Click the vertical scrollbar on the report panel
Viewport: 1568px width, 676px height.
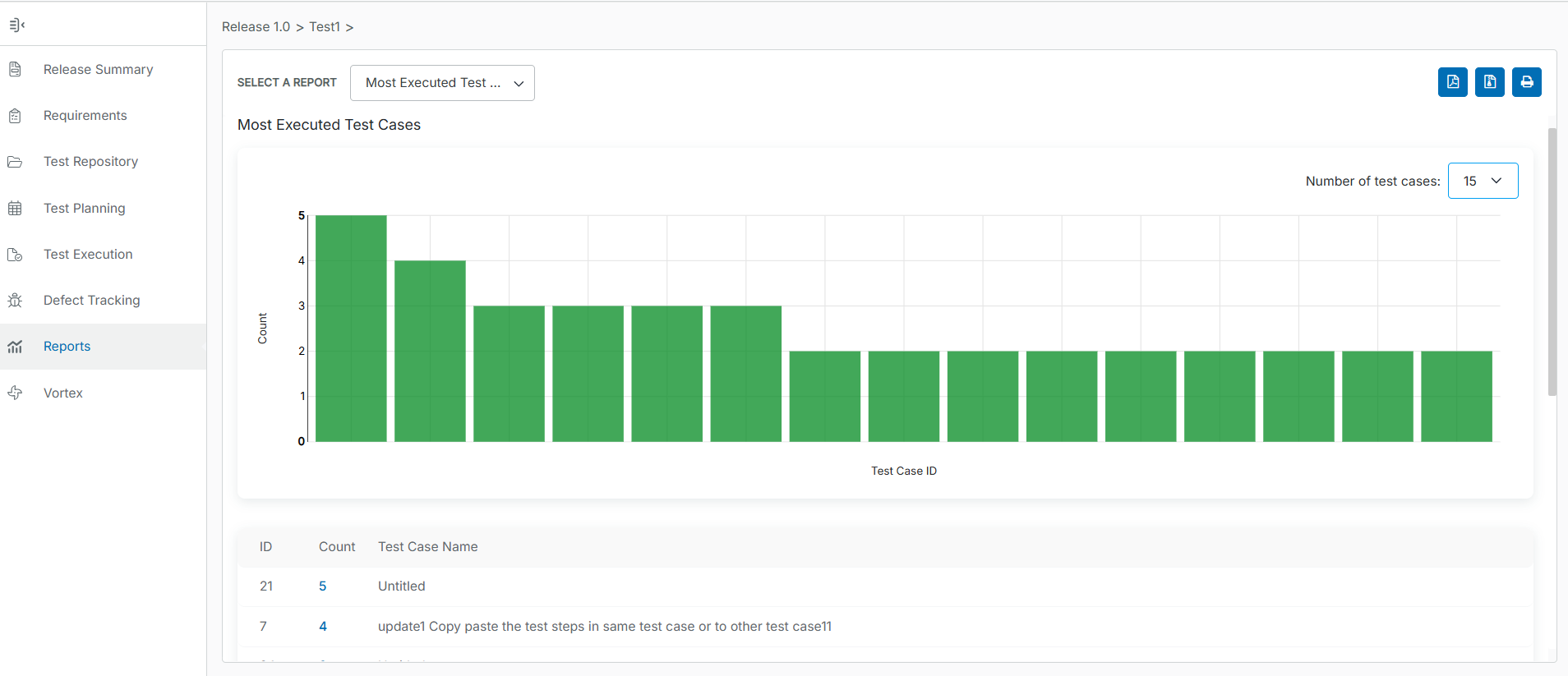1552,263
